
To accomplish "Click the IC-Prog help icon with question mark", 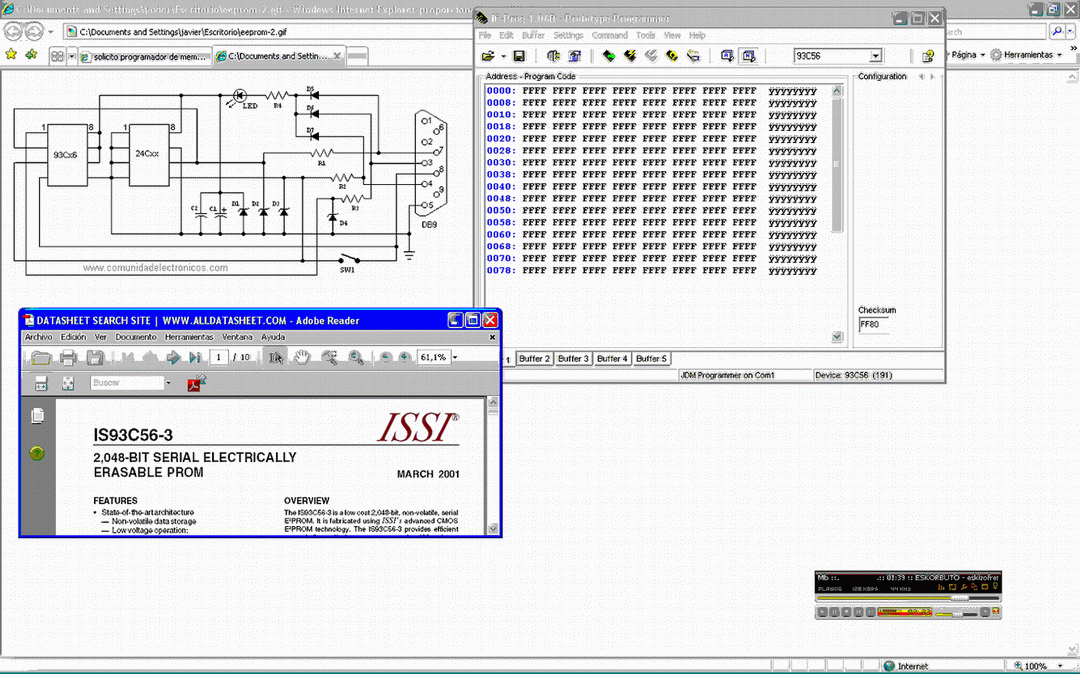I will (x=928, y=56).
